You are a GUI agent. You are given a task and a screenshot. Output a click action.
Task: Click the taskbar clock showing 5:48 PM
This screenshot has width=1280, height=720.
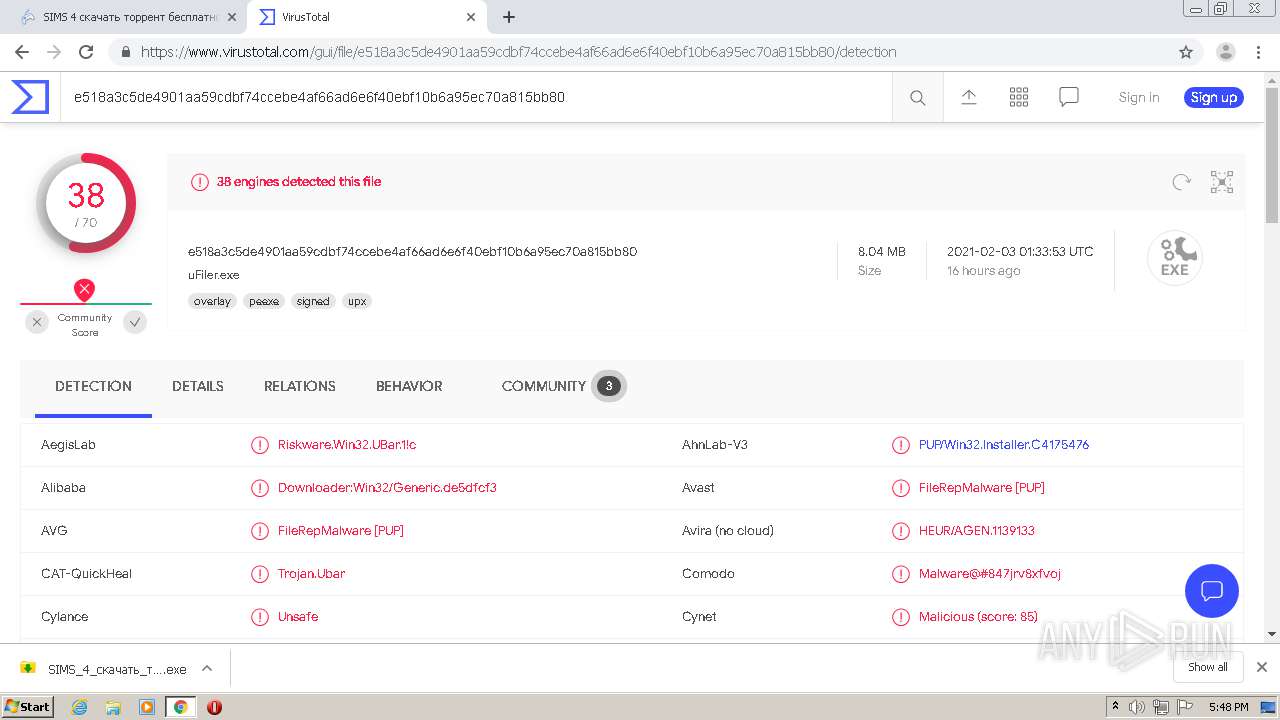coord(1229,707)
